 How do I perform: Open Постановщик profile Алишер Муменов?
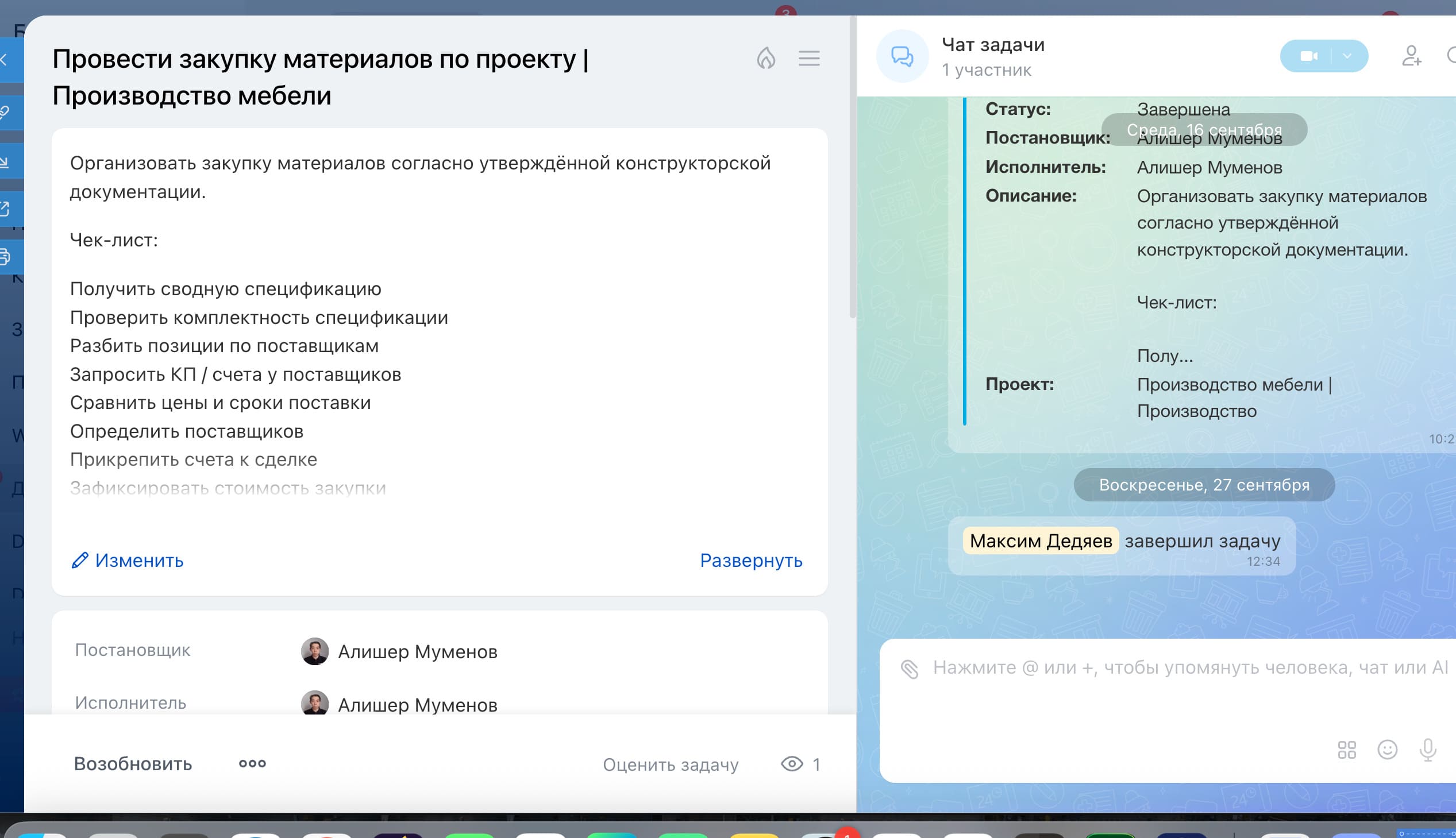(417, 651)
